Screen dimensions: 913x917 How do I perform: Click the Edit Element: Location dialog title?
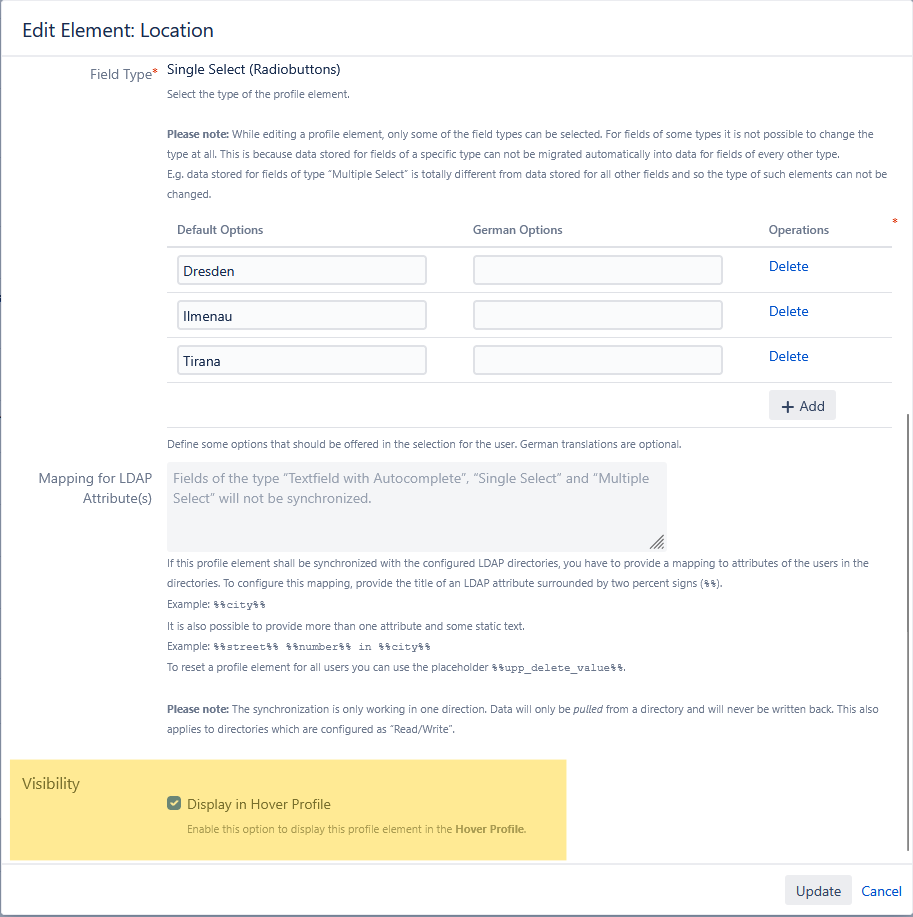(118, 31)
